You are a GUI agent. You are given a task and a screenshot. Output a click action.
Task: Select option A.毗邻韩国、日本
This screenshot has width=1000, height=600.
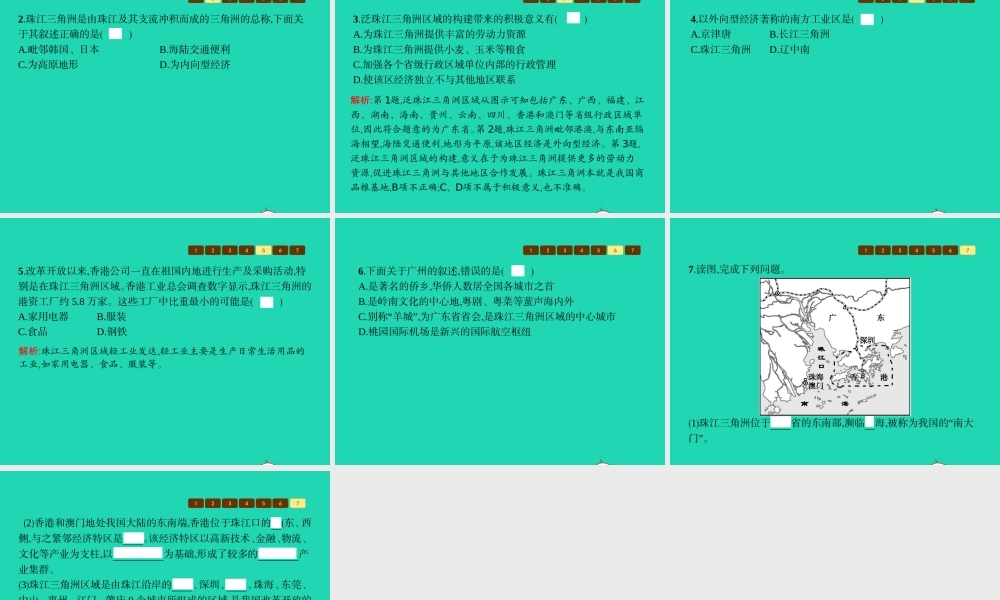(x=59, y=50)
